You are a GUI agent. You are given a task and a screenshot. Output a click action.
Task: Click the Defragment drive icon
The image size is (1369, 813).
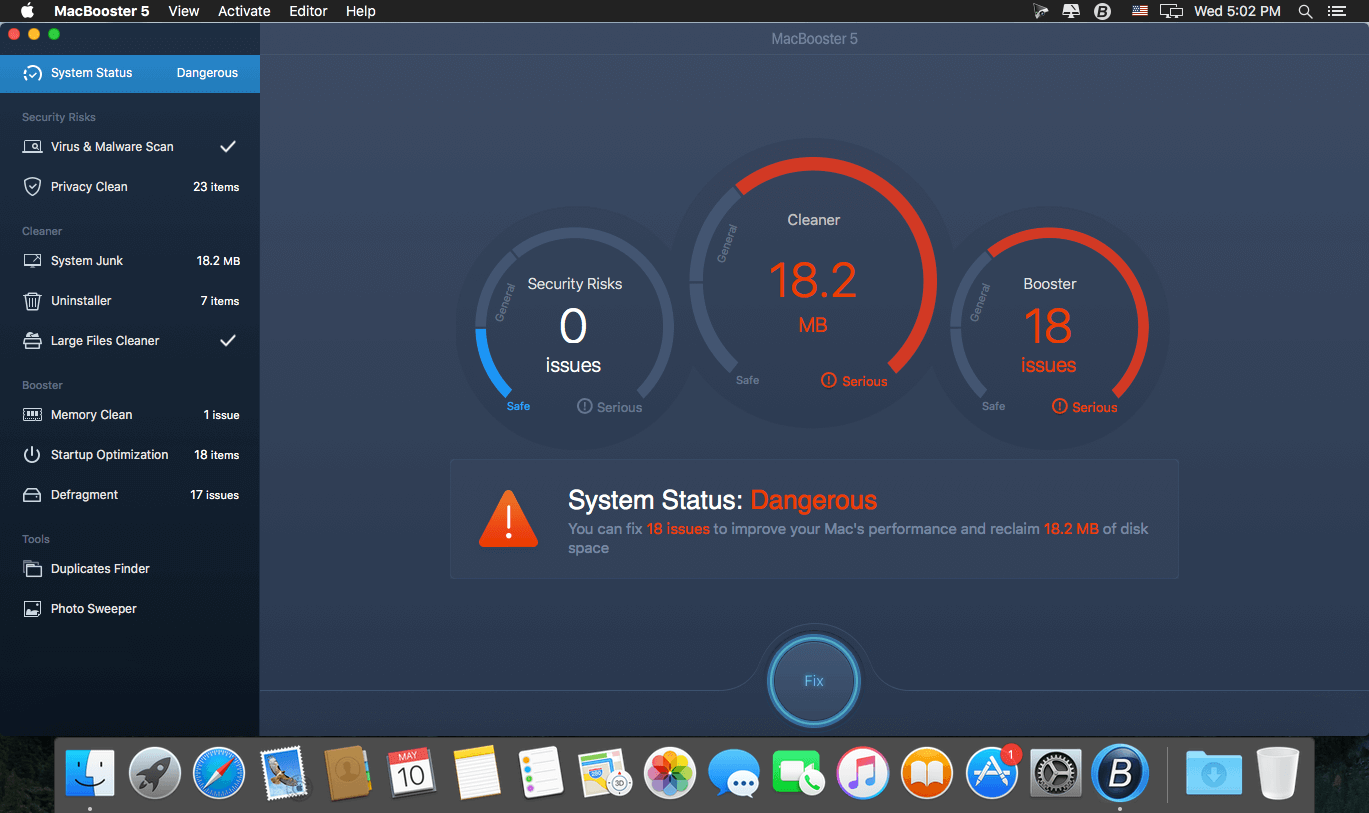click(x=32, y=495)
